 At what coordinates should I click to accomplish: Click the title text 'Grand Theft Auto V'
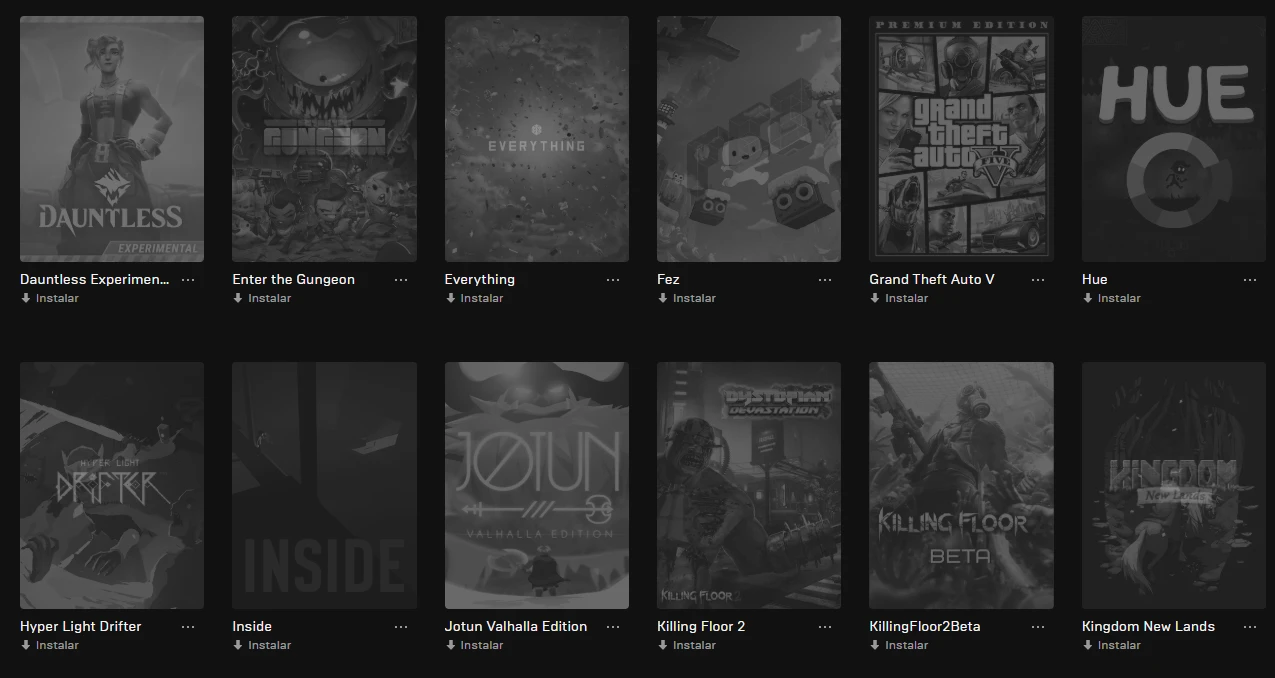point(932,279)
